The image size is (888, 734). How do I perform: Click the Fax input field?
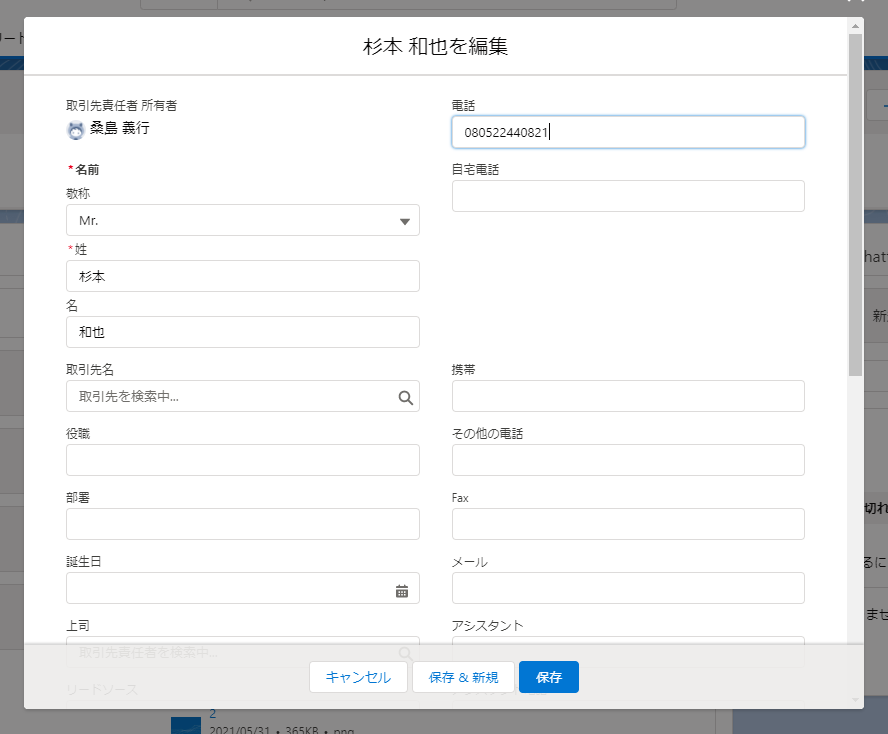(x=628, y=524)
